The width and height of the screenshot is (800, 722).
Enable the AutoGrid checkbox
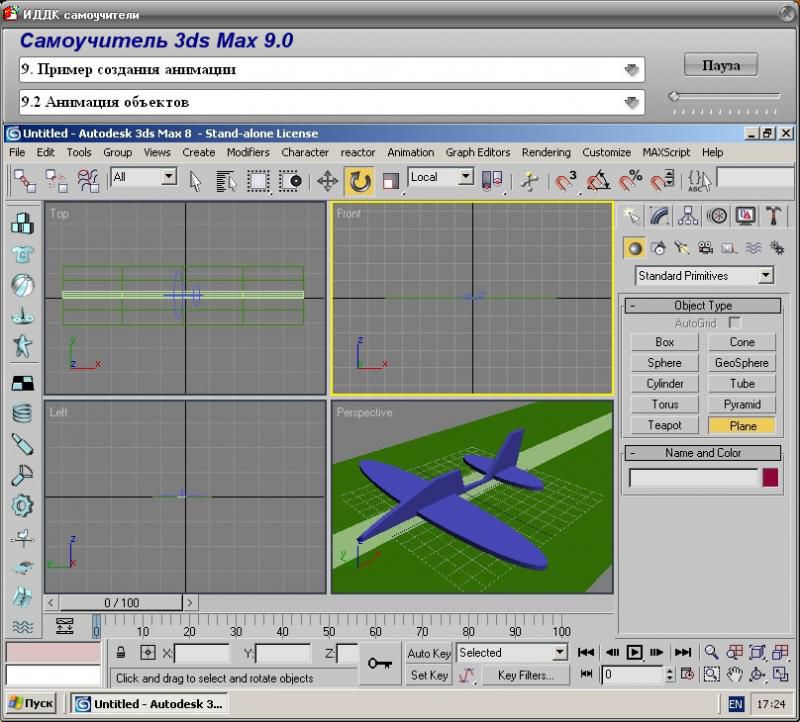735,323
